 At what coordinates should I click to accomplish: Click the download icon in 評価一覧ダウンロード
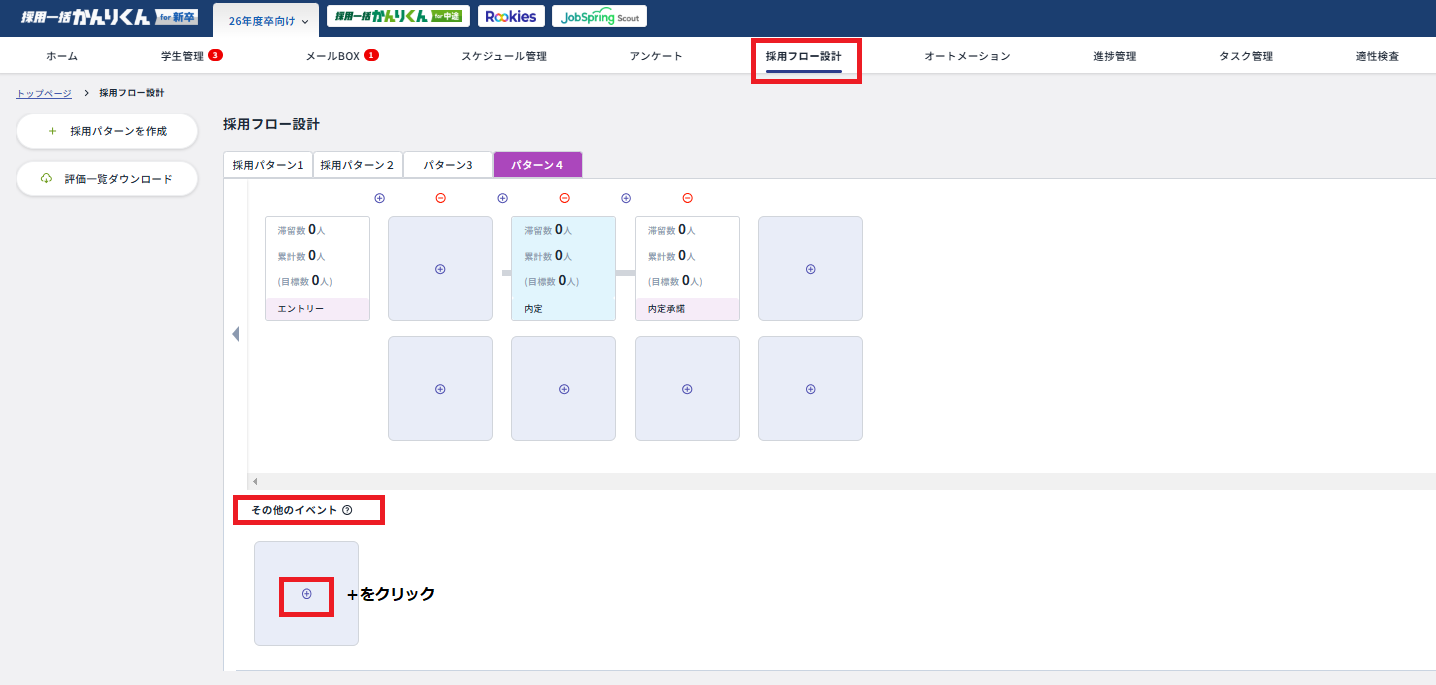click(x=46, y=179)
